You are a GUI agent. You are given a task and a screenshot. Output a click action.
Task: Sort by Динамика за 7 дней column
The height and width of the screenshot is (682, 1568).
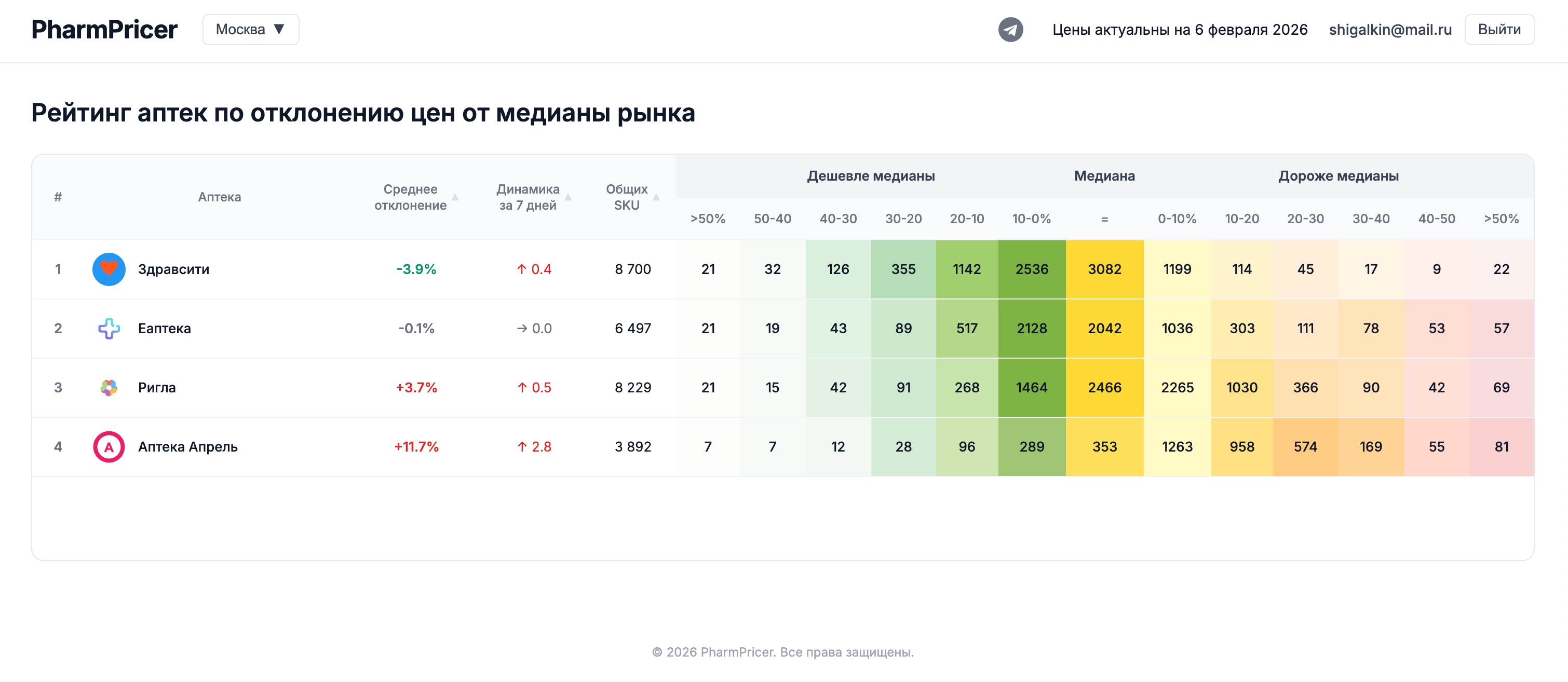(569, 197)
